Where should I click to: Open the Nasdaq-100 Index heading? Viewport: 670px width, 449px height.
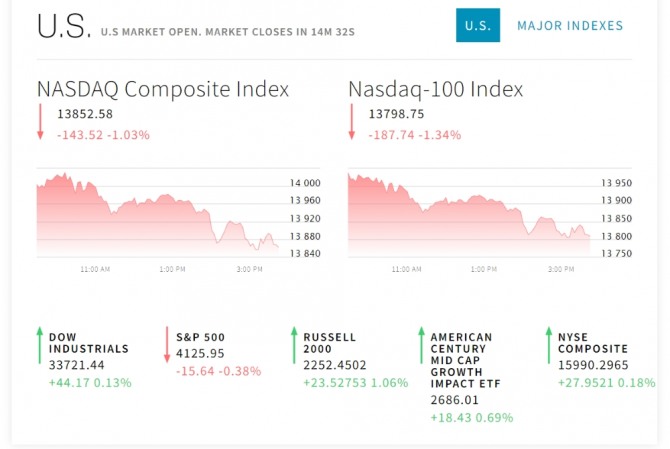click(435, 89)
